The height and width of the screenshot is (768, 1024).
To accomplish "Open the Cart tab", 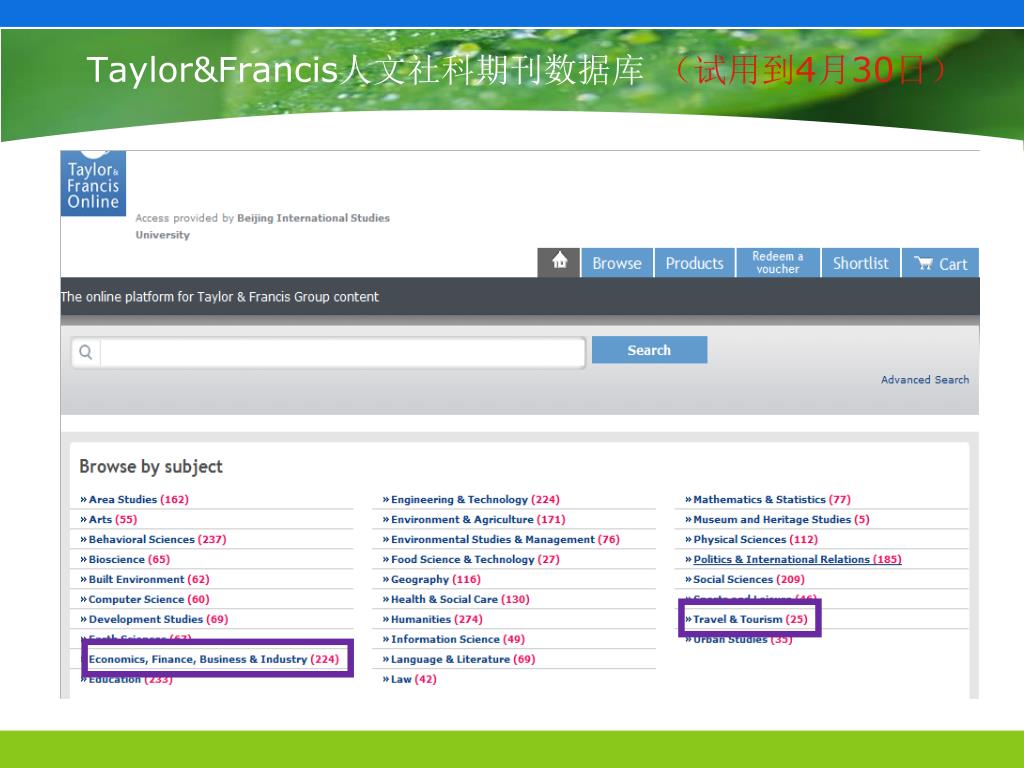I will [x=940, y=263].
